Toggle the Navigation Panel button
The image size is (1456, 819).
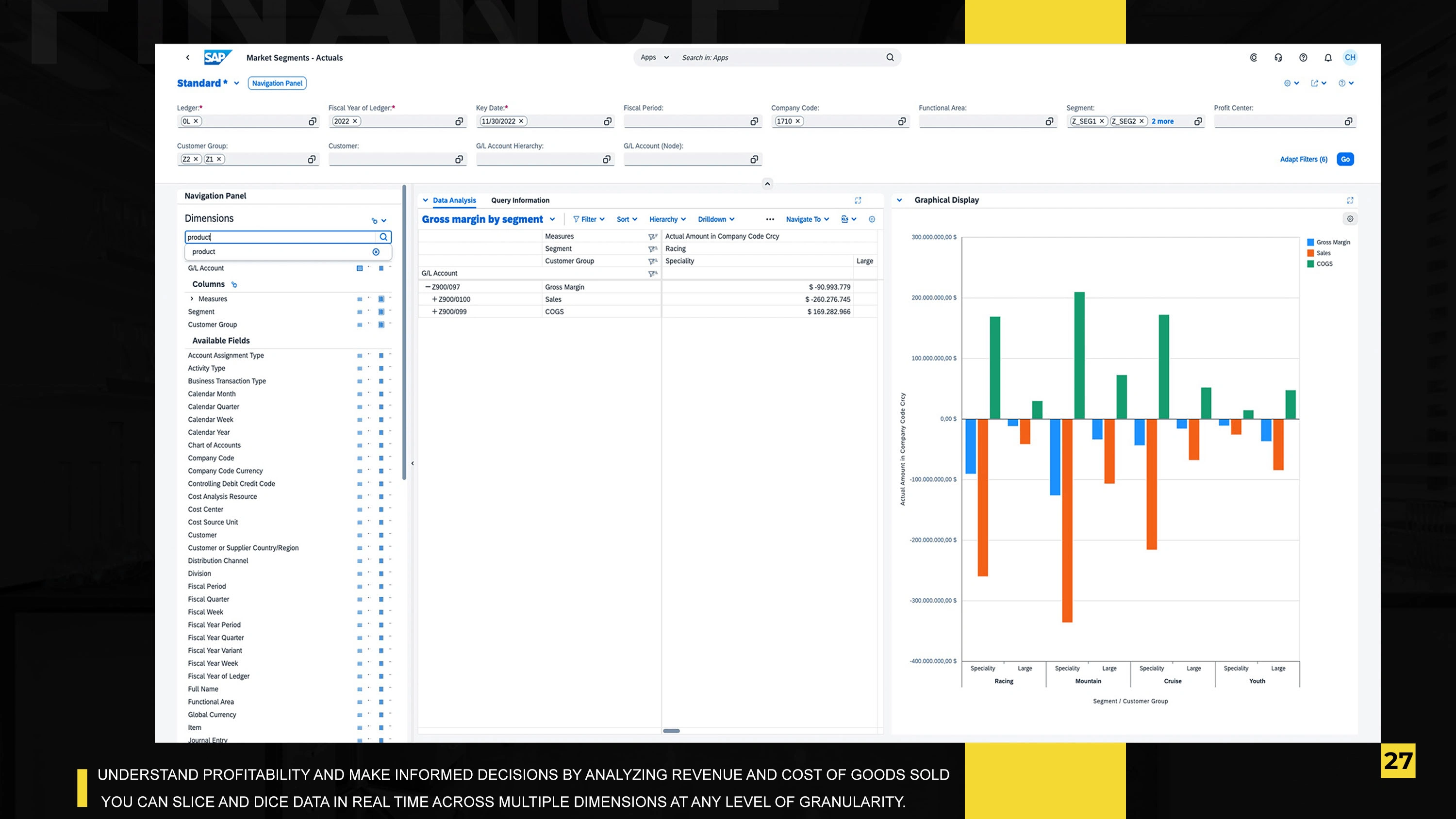point(277,83)
